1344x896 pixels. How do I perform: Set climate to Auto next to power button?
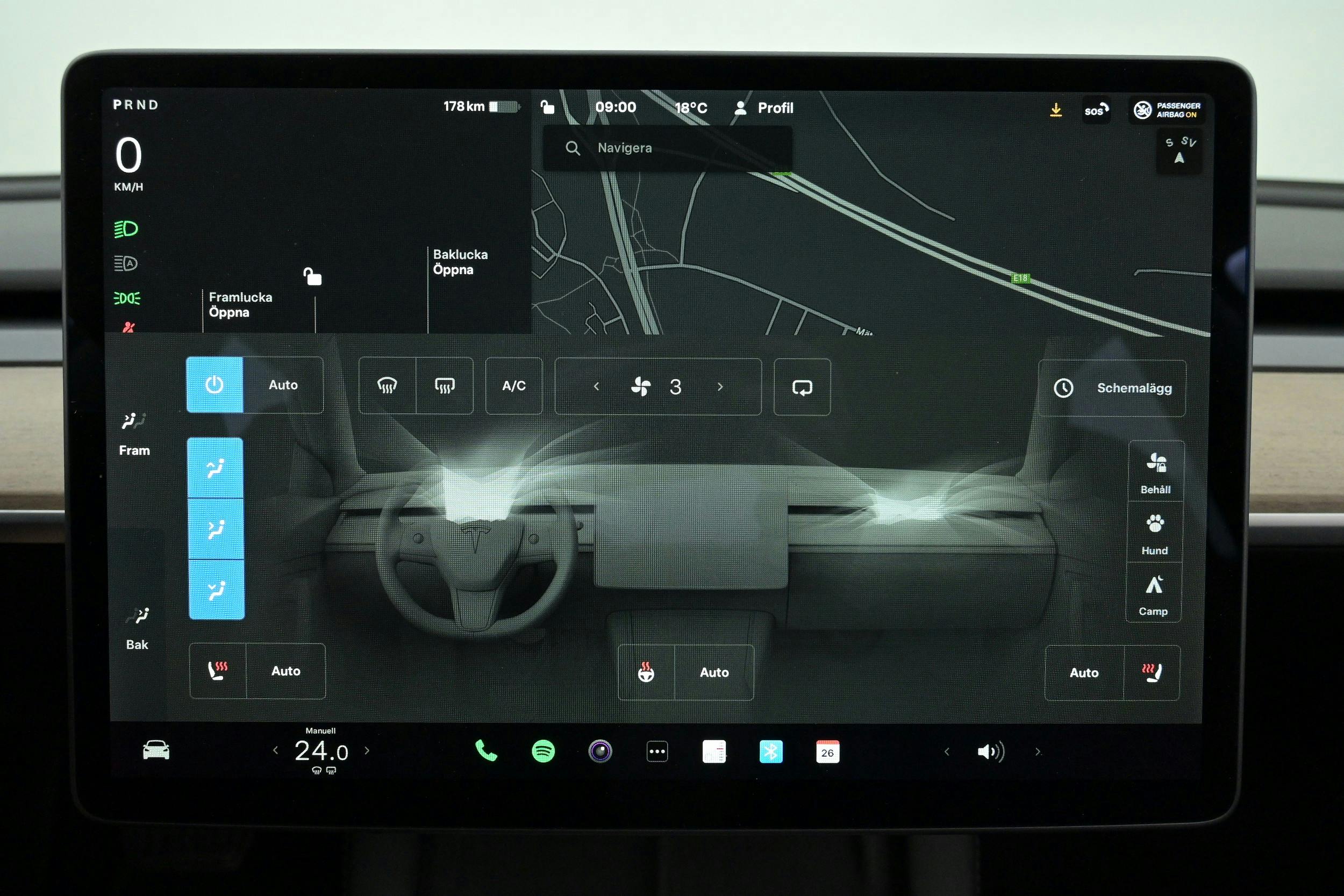pyautogui.click(x=283, y=384)
